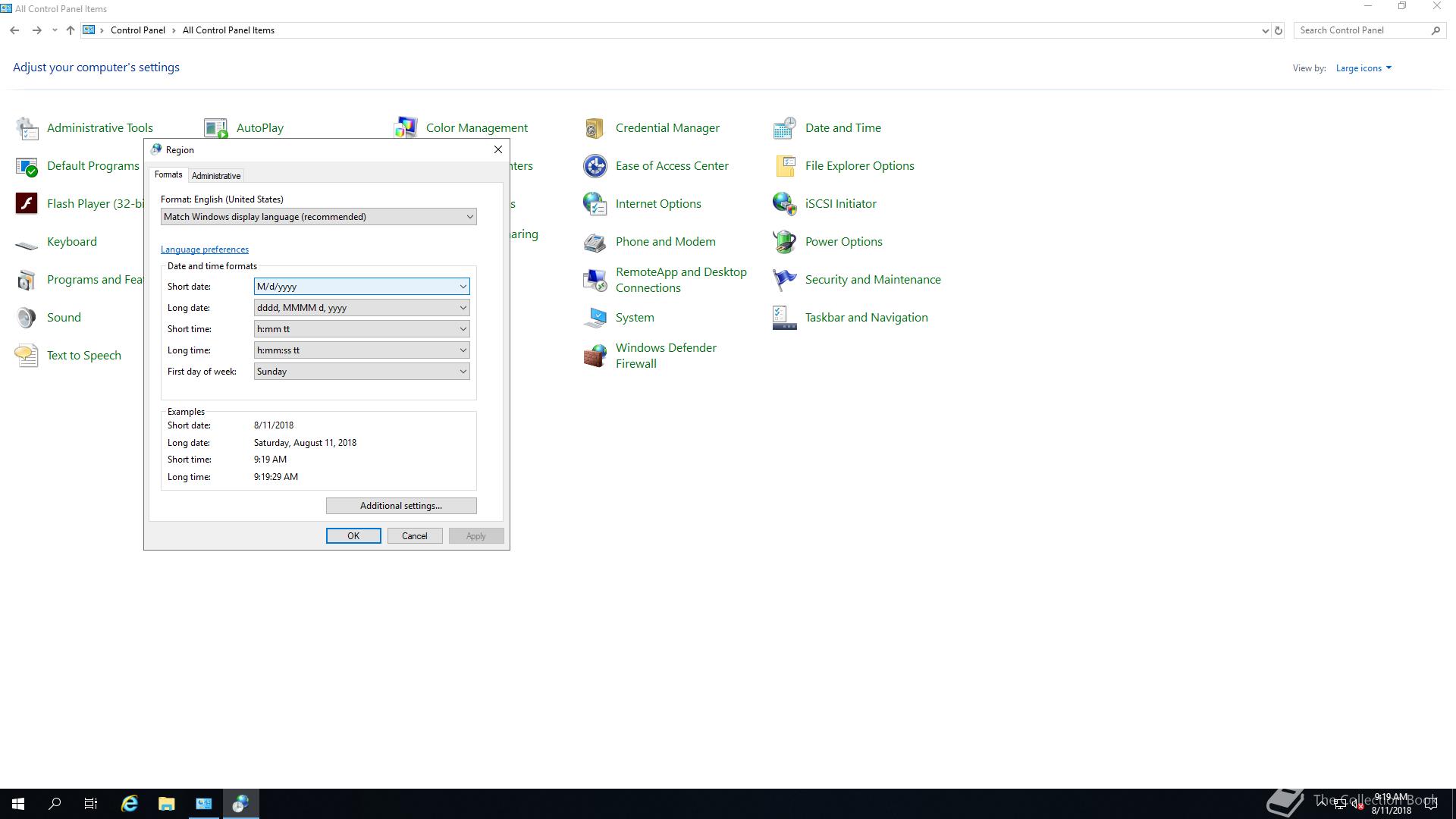Open Internet Explorer from the taskbar
This screenshot has width=1456, height=819.
point(130,804)
